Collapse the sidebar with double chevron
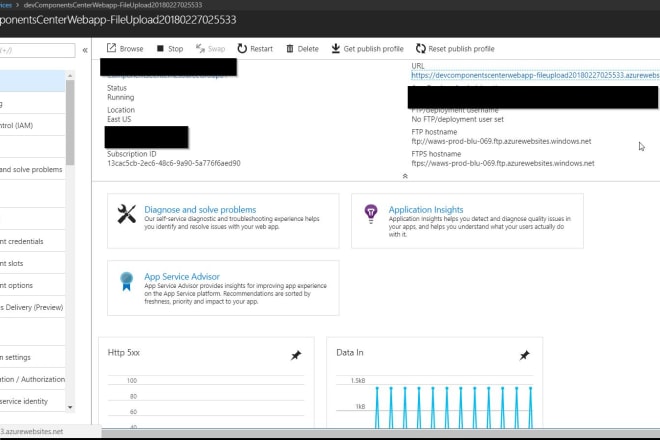 click(x=85, y=50)
